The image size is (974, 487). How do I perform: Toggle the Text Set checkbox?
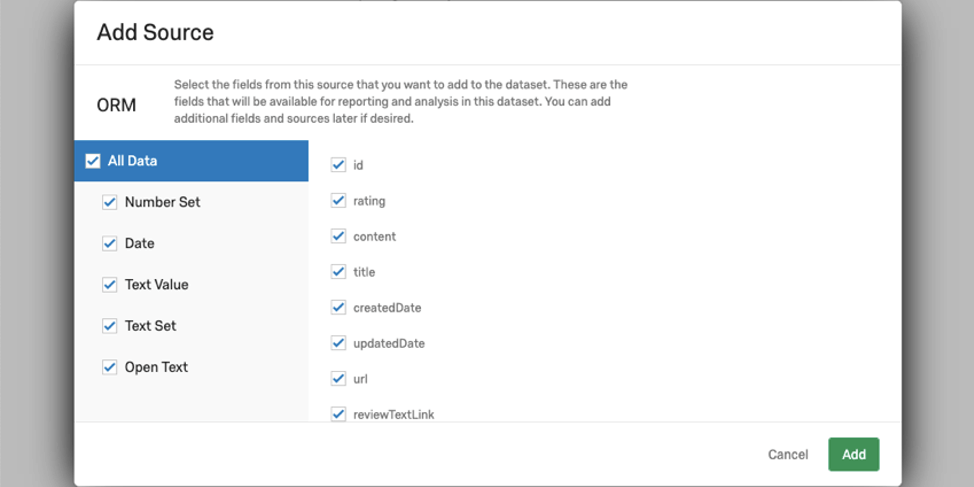pos(110,326)
